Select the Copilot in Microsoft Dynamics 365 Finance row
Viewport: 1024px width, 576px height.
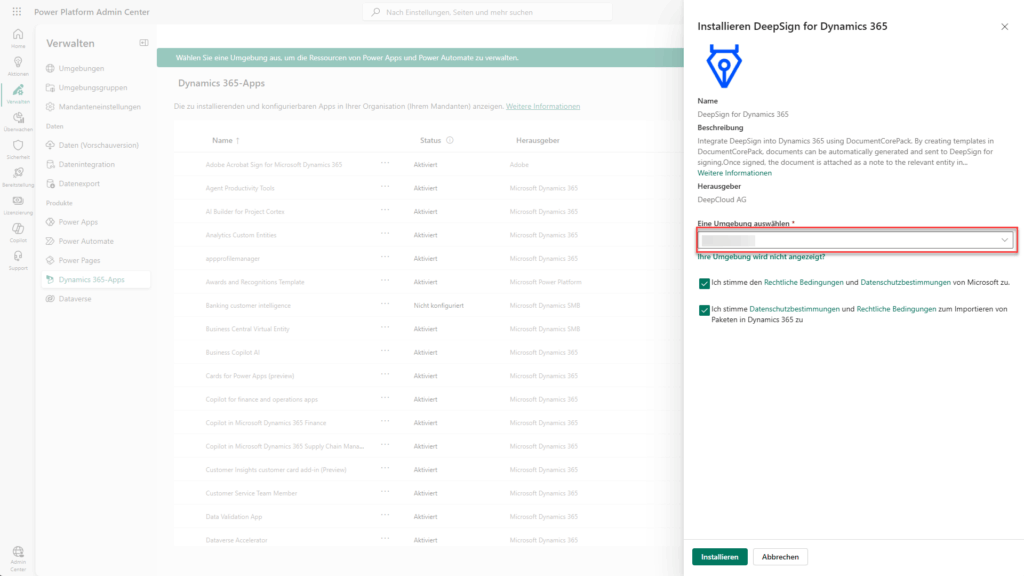tap(428, 423)
